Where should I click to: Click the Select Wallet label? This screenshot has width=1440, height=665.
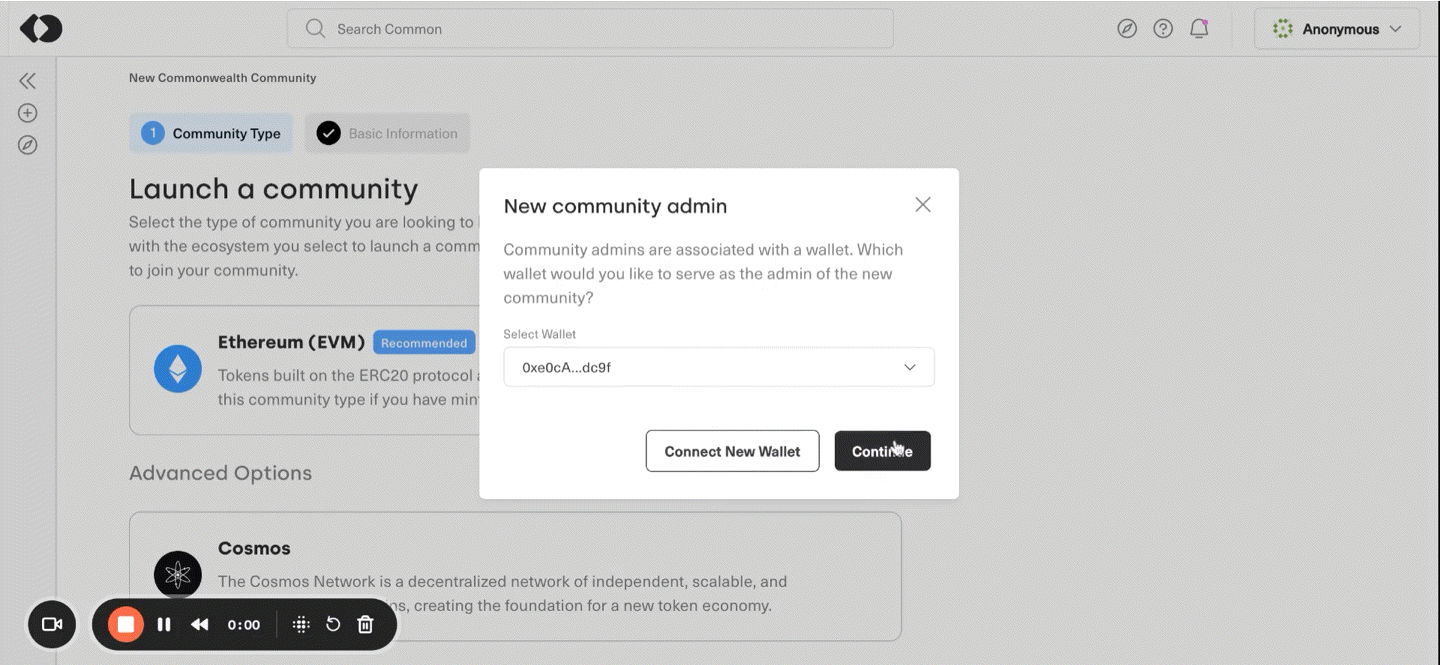click(540, 334)
